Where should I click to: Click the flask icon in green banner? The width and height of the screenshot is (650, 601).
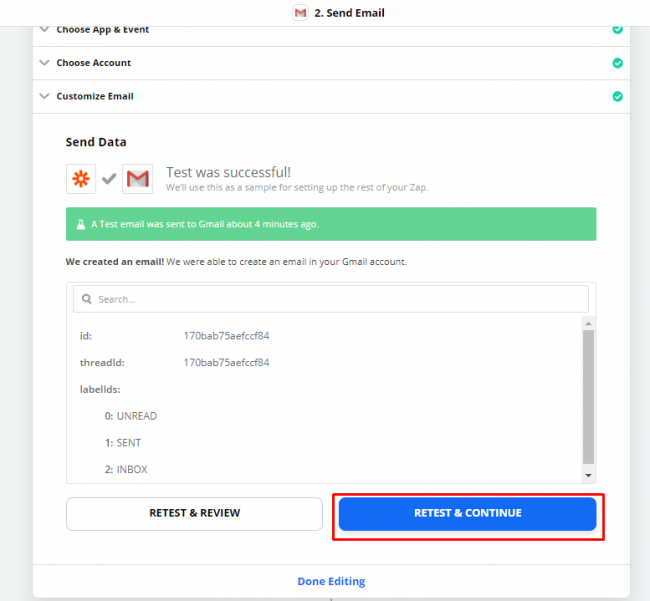[x=80, y=224]
